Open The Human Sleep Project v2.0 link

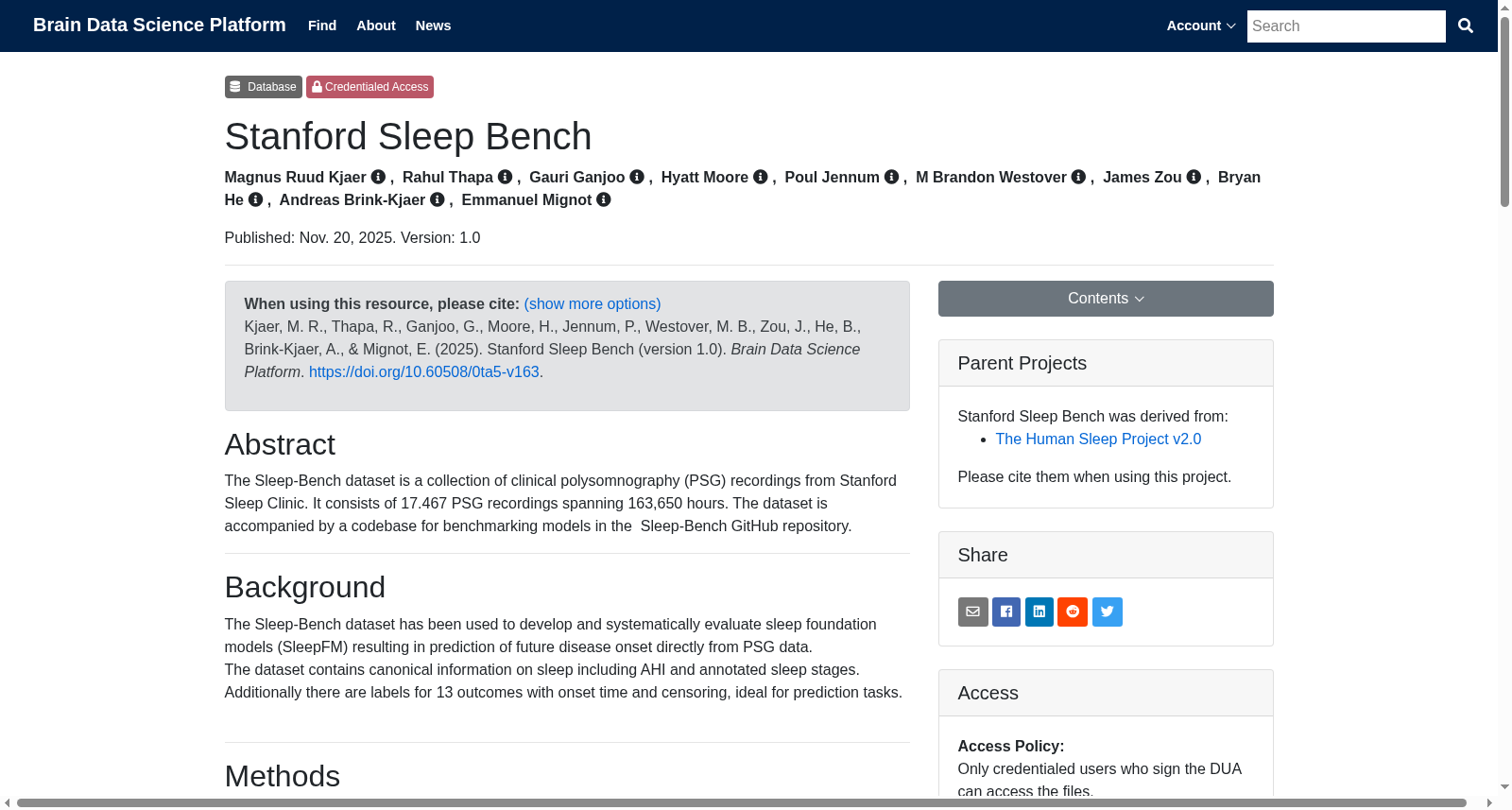coord(1098,439)
